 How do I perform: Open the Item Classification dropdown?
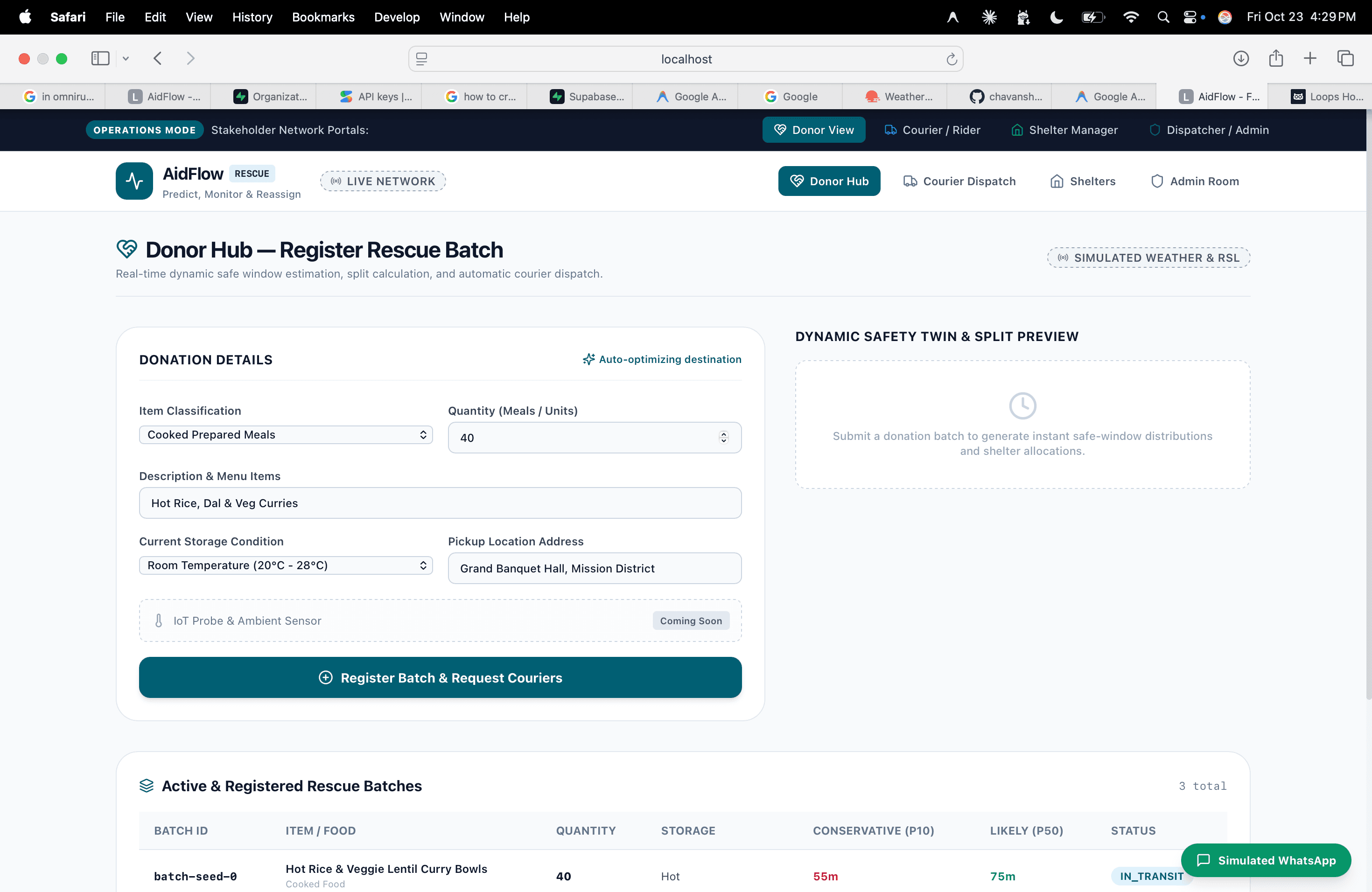pyautogui.click(x=285, y=434)
